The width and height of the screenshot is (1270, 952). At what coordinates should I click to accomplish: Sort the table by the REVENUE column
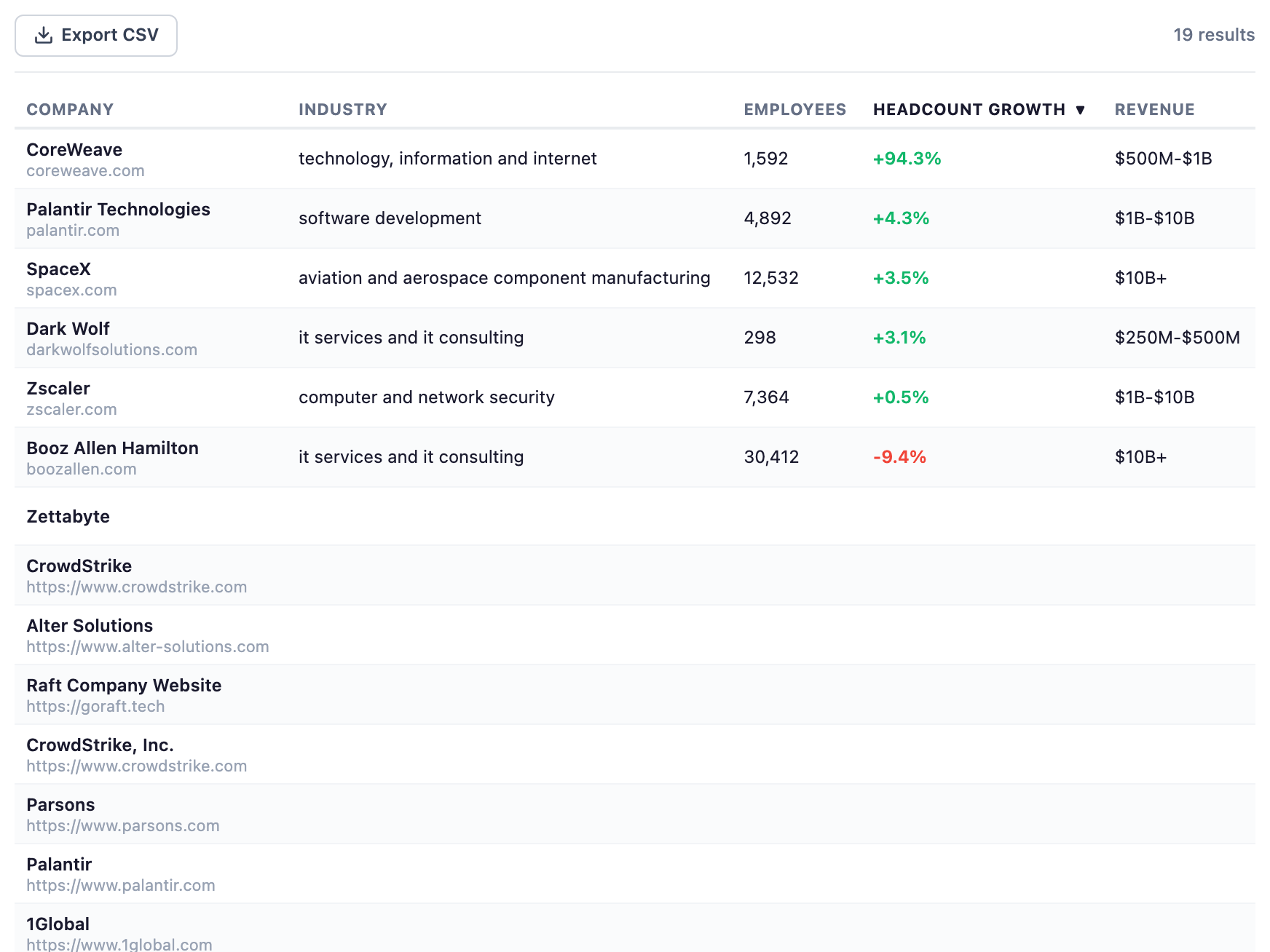[1154, 109]
